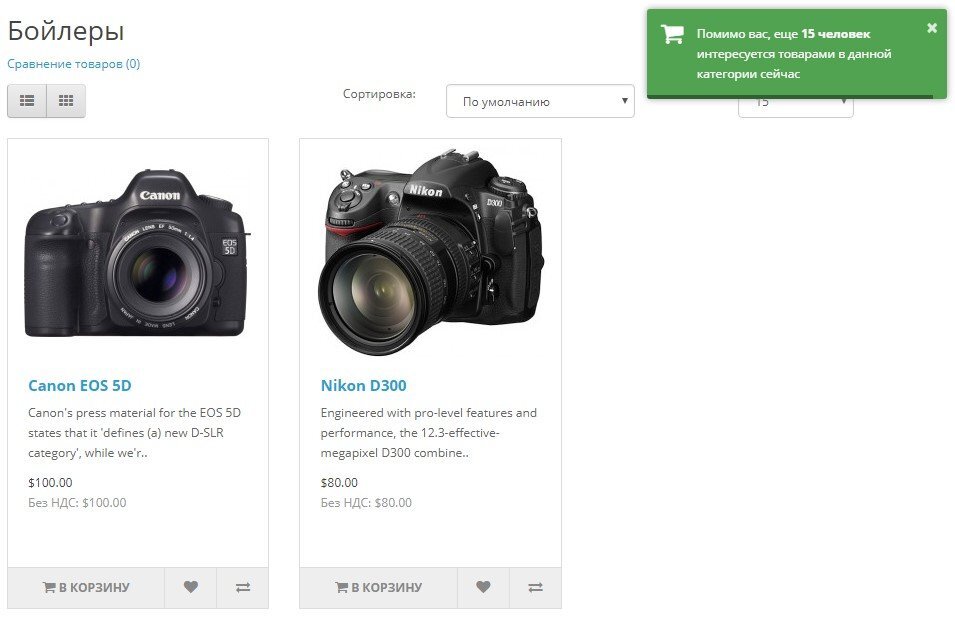Add Canon EOS 5D to wishlist
This screenshot has width=955, height=620.
(190, 588)
